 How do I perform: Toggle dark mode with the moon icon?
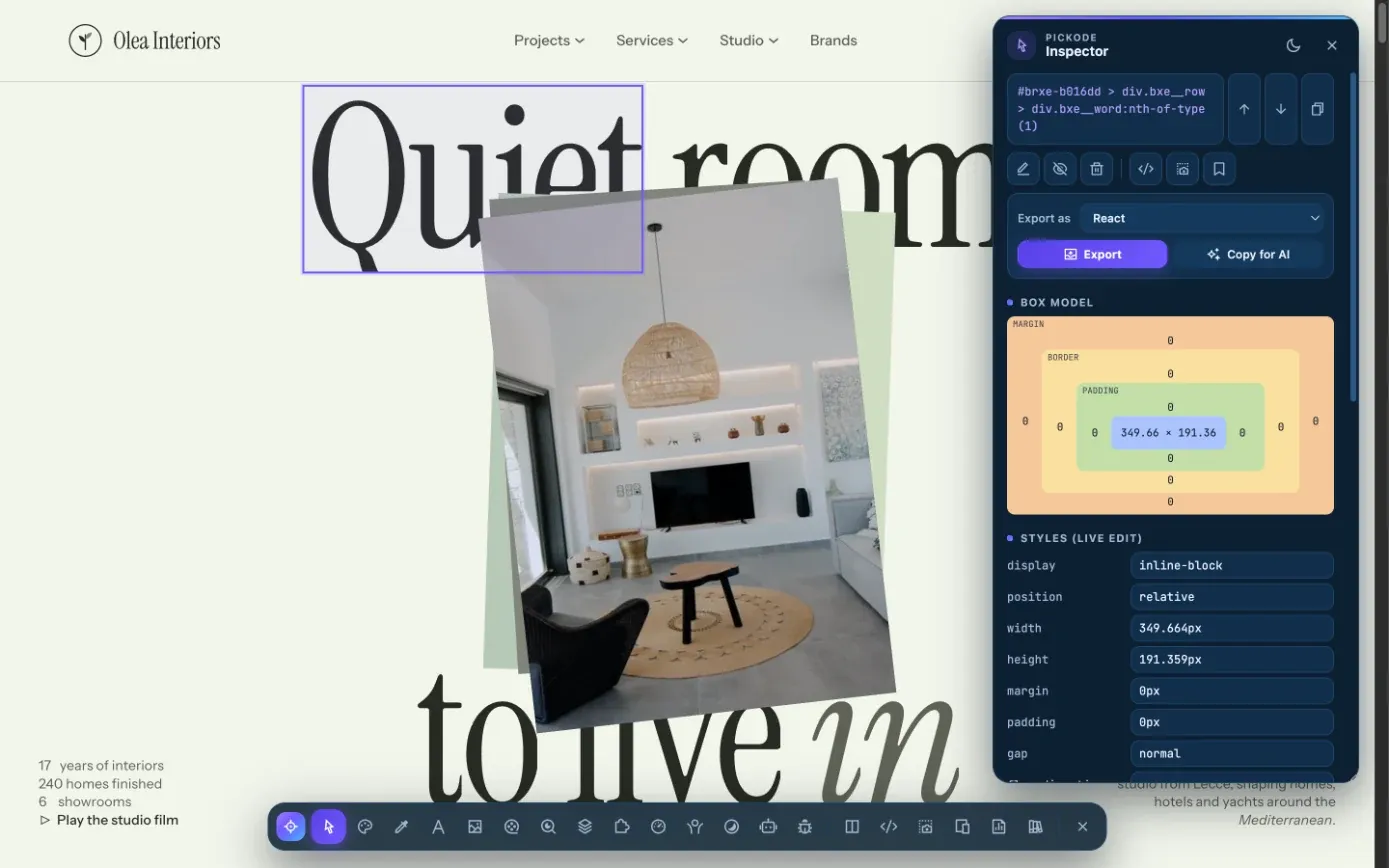click(x=1293, y=45)
